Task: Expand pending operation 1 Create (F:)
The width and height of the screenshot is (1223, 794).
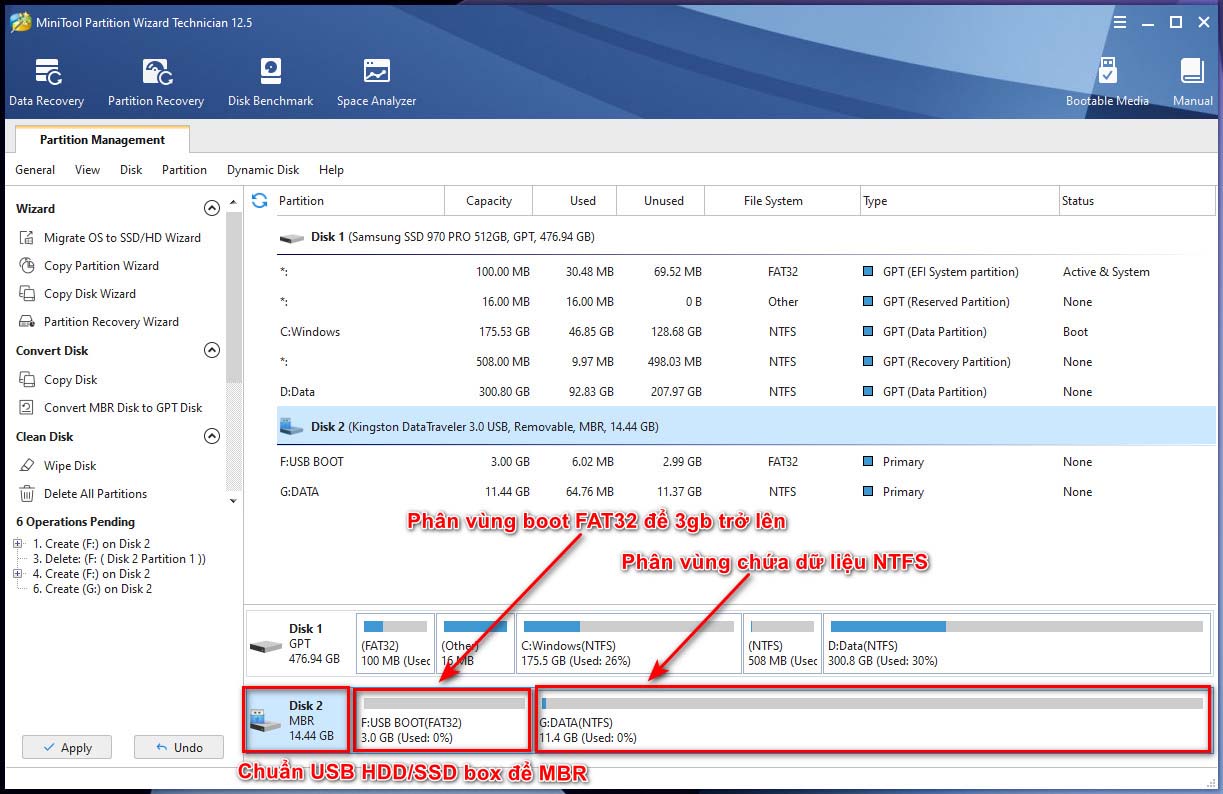Action: point(17,544)
